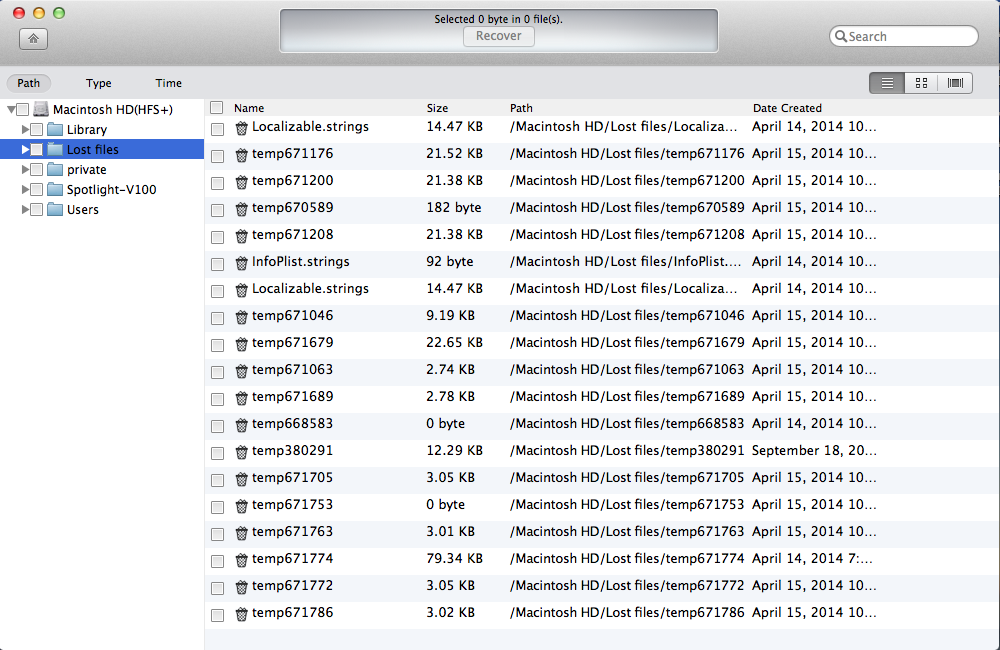Tick the checkbox for temp671176
The image size is (1000, 650).
[217, 156]
